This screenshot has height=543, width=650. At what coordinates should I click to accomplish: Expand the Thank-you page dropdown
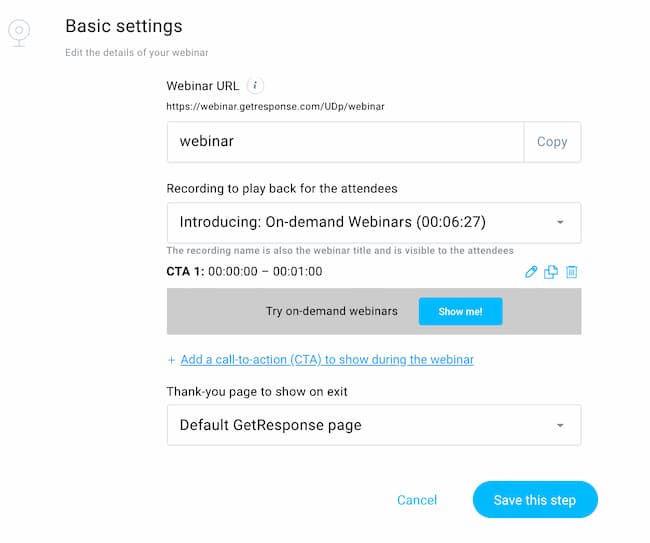point(360,425)
